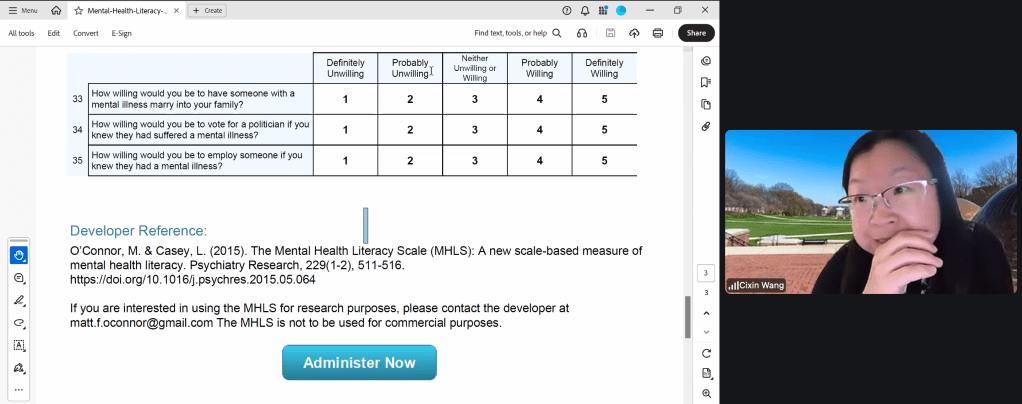This screenshot has height=404, width=1022.
Task: Toggle the page thumbnails panel icon
Action: pos(706,104)
